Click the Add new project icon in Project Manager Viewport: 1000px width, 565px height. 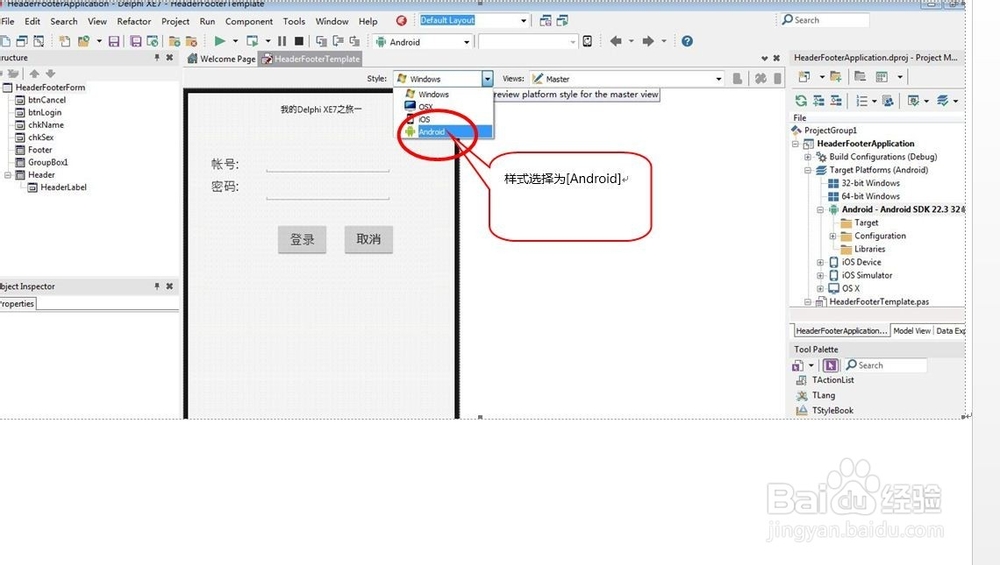tap(804, 77)
